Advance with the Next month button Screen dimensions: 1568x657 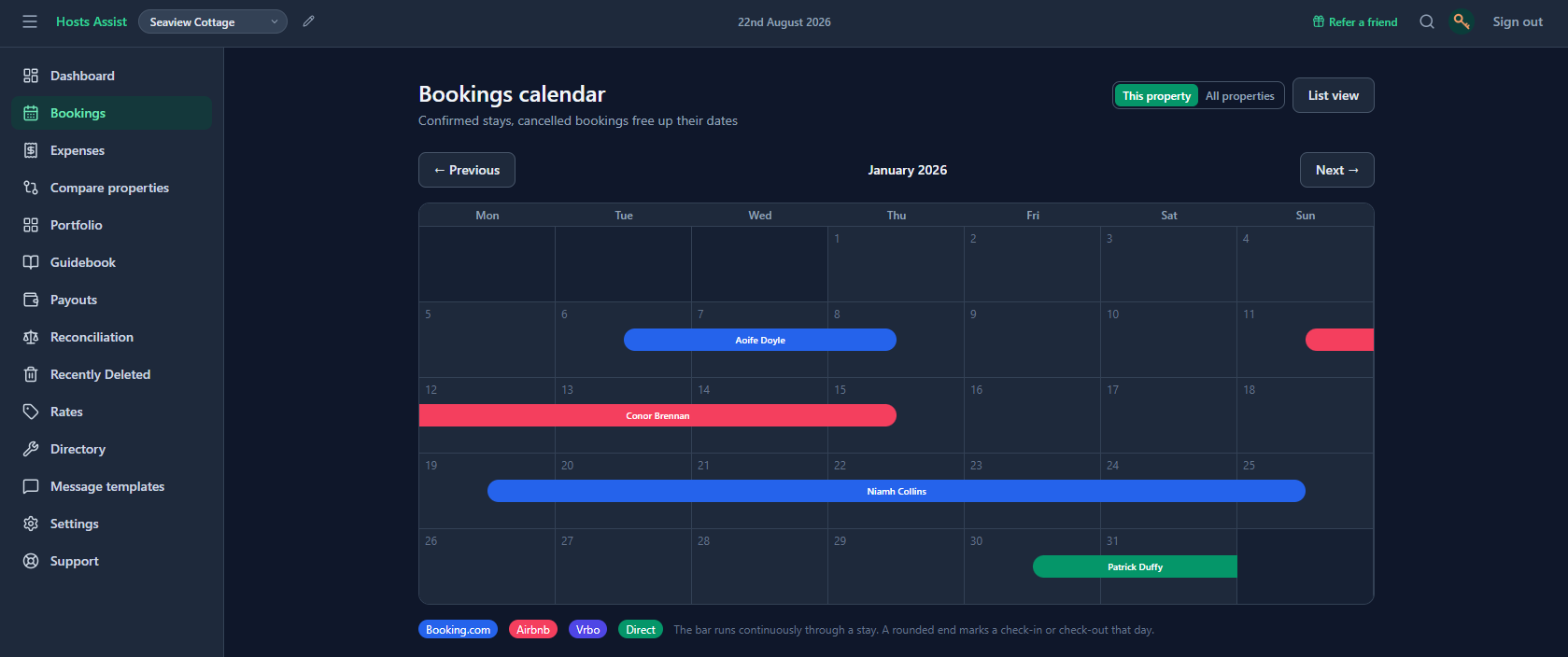coord(1337,170)
